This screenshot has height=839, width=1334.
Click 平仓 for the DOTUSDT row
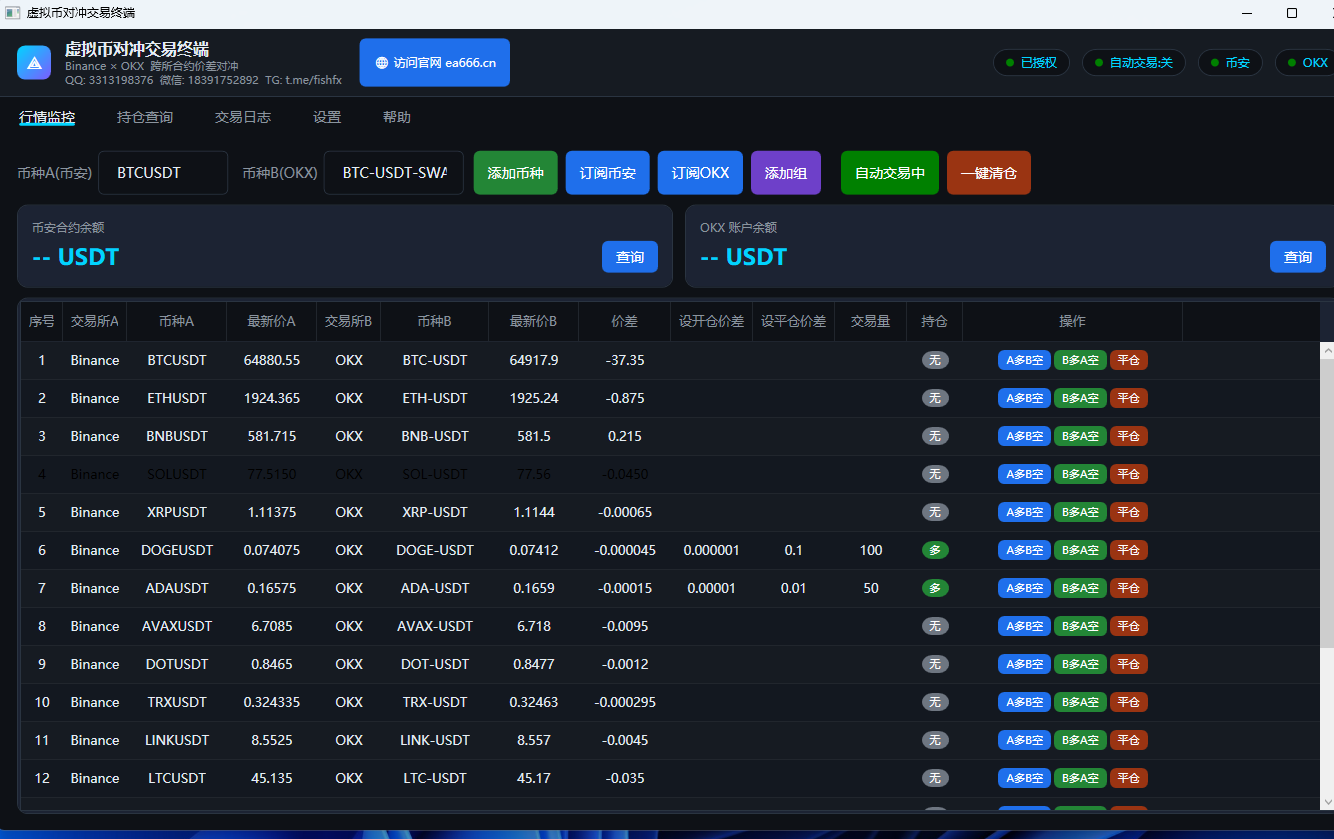pyautogui.click(x=1129, y=664)
